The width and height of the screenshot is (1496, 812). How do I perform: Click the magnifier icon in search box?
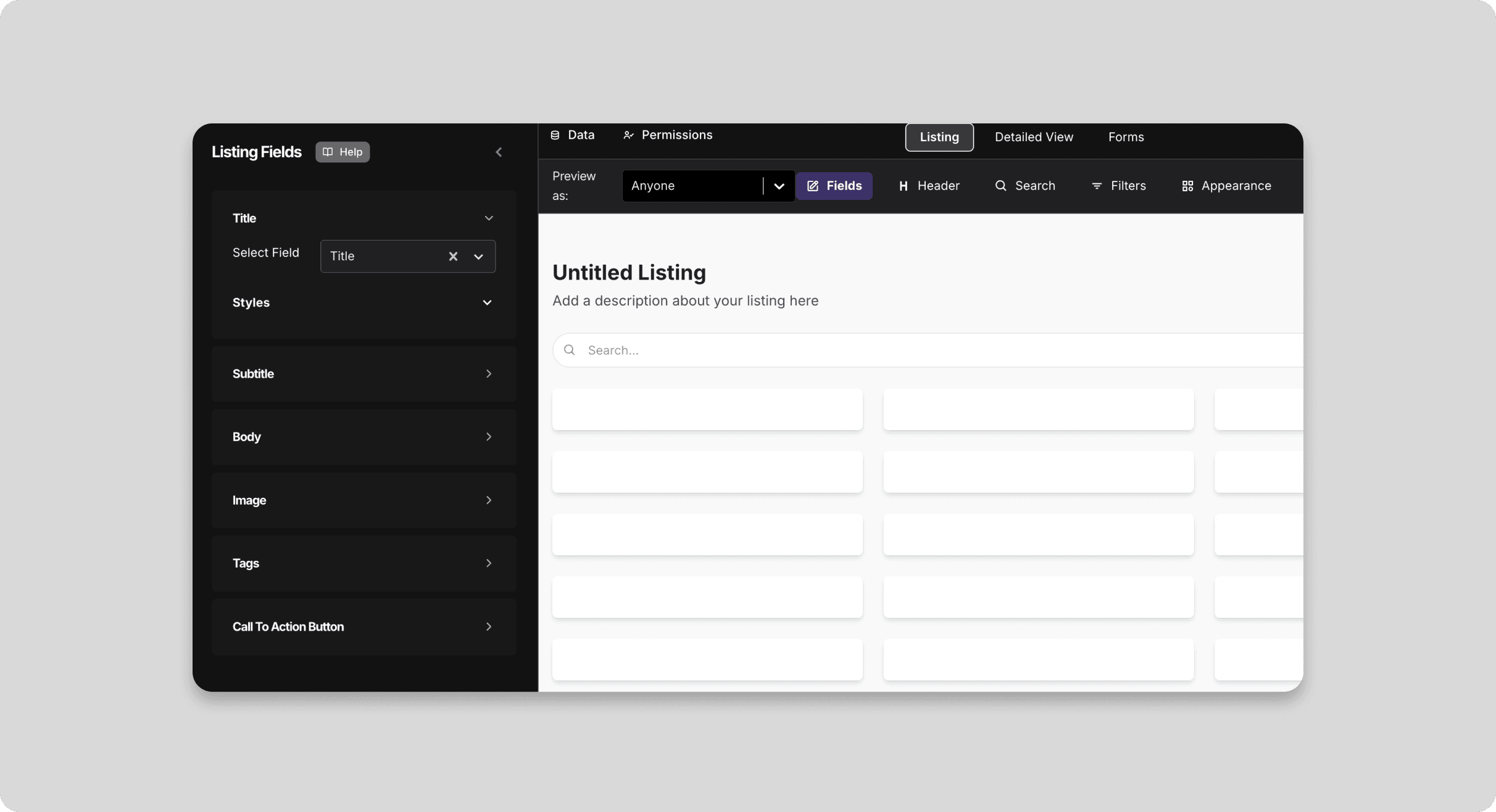point(569,350)
